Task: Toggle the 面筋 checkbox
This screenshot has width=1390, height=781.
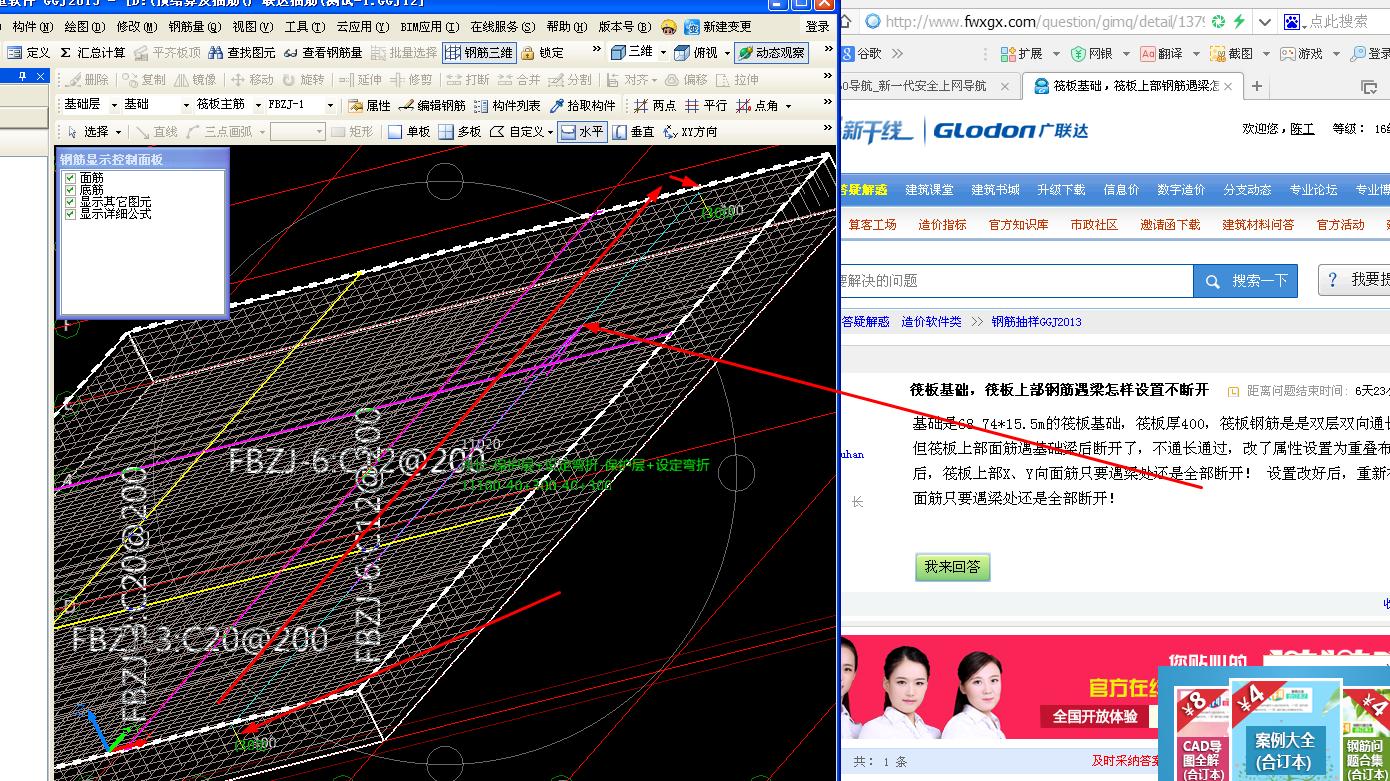Action: 70,178
